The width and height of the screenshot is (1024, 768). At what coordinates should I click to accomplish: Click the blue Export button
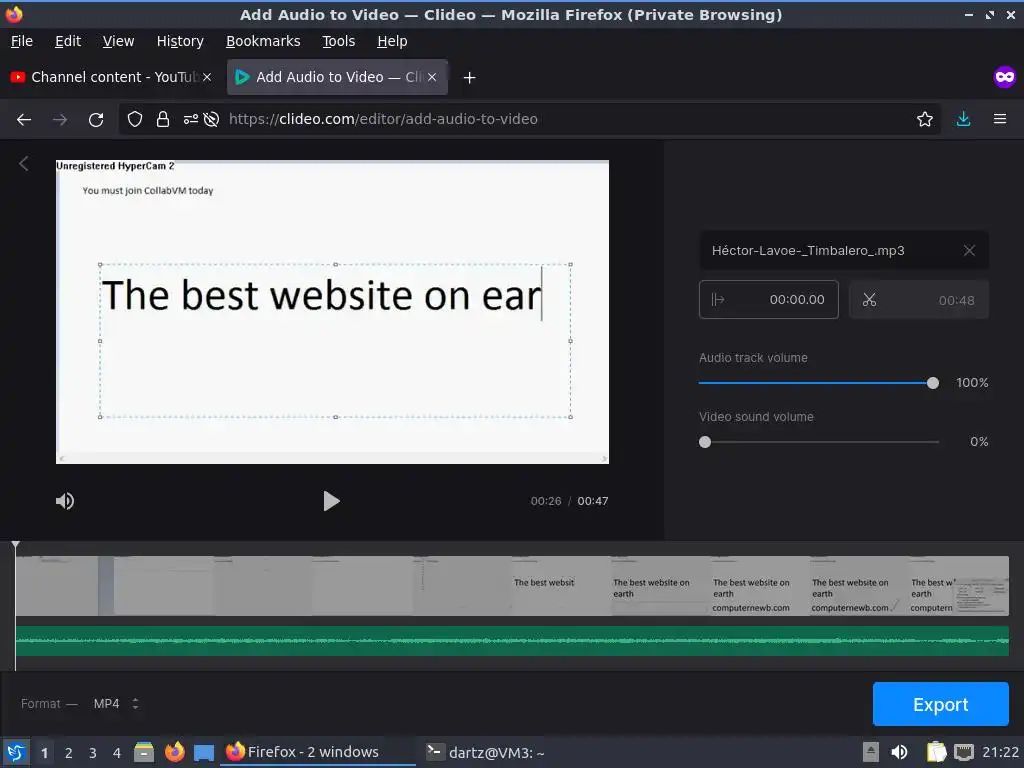click(940, 704)
